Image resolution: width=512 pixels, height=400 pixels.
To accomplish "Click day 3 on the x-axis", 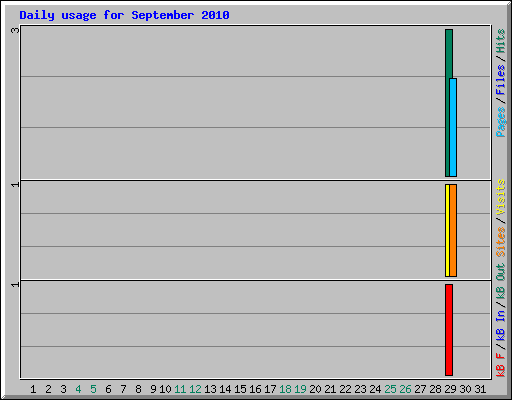I will click(x=63, y=389).
